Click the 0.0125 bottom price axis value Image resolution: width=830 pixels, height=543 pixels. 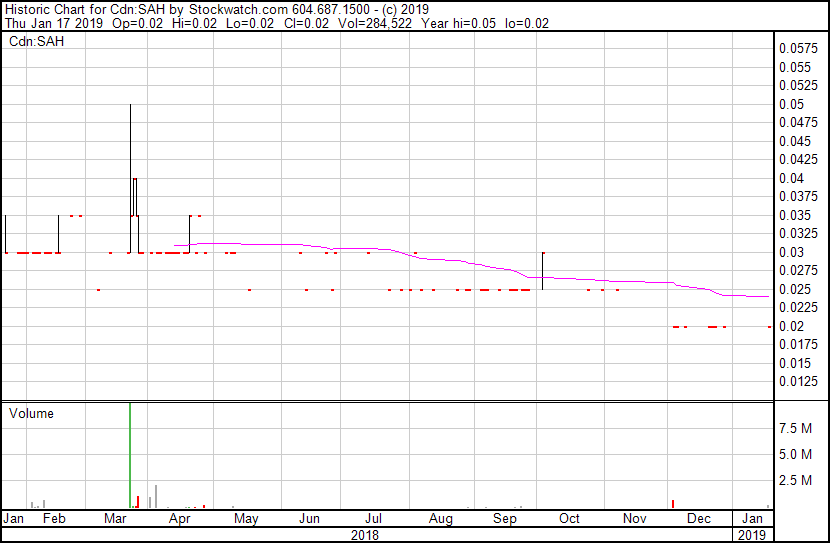(x=798, y=381)
